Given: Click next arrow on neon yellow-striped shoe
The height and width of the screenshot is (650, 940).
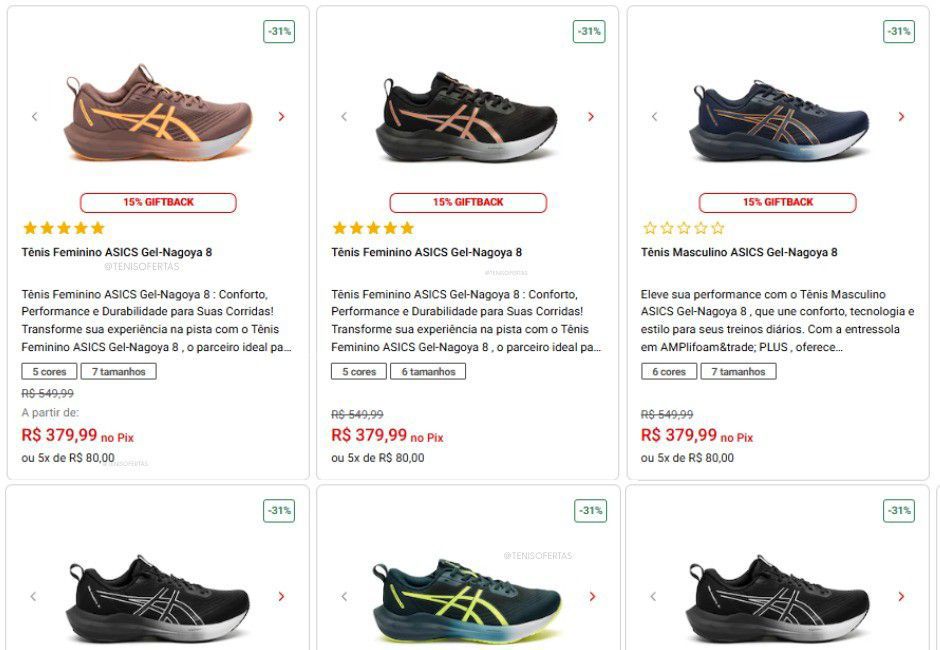Looking at the screenshot, I should (x=591, y=597).
